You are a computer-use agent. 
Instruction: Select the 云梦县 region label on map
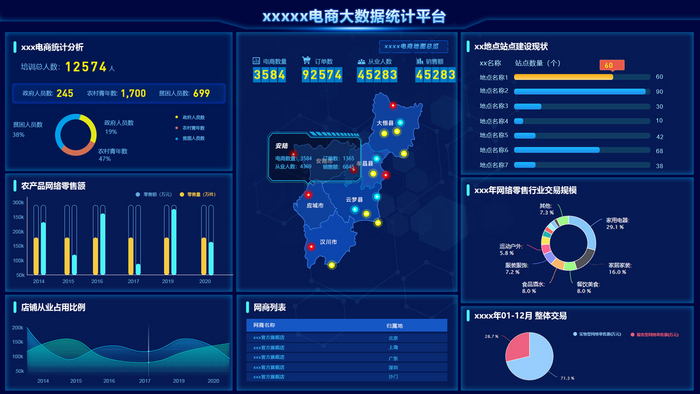pyautogui.click(x=354, y=199)
